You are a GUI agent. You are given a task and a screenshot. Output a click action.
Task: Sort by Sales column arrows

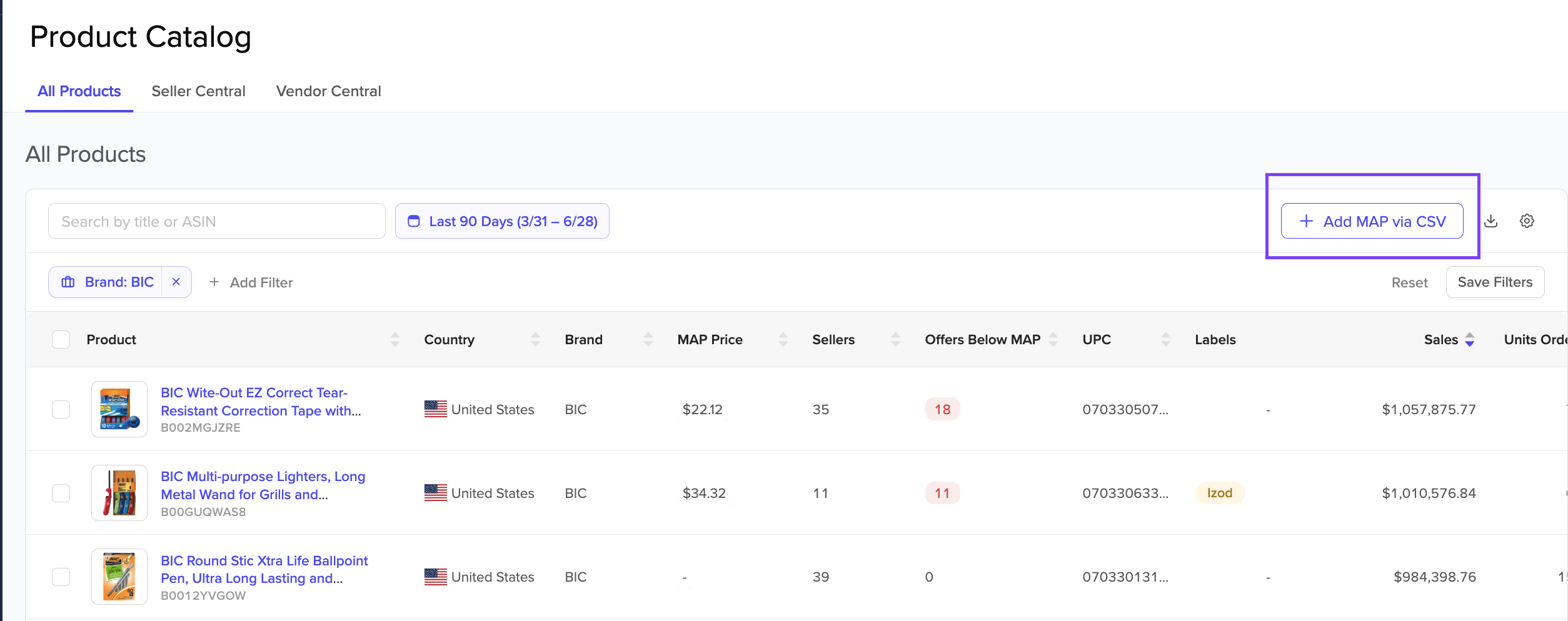(1470, 340)
